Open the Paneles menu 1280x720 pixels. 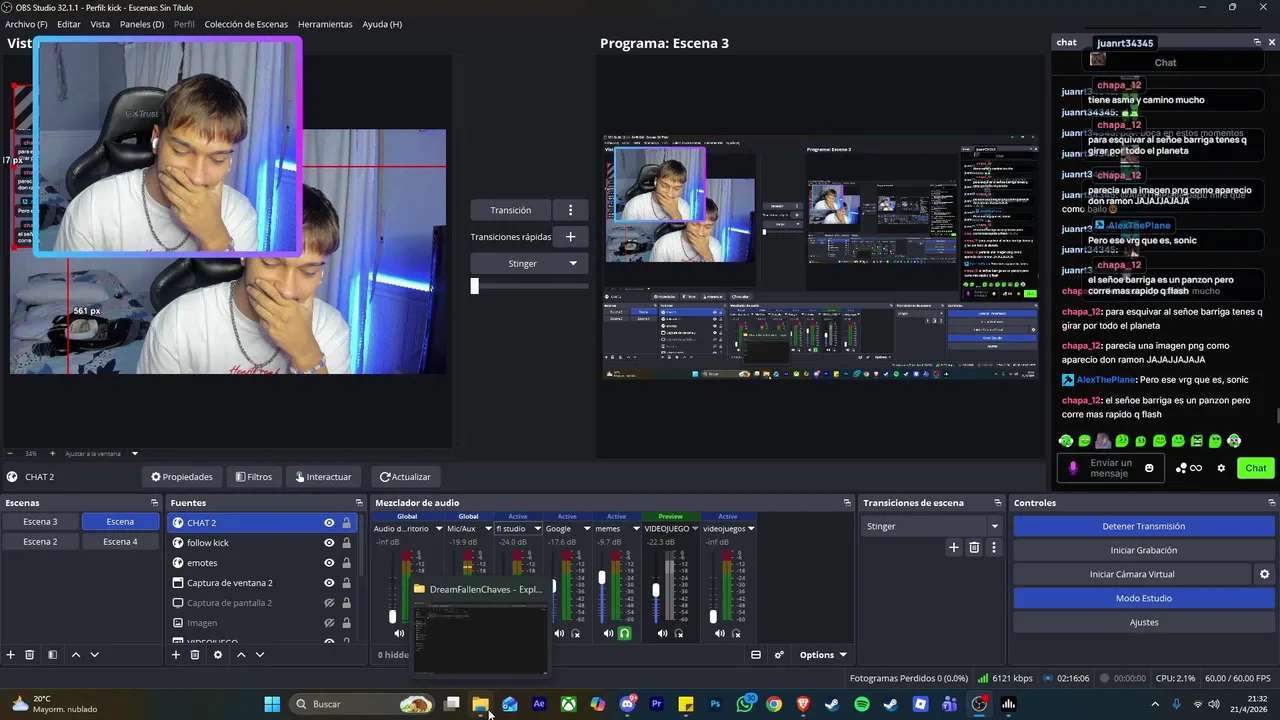(142, 24)
